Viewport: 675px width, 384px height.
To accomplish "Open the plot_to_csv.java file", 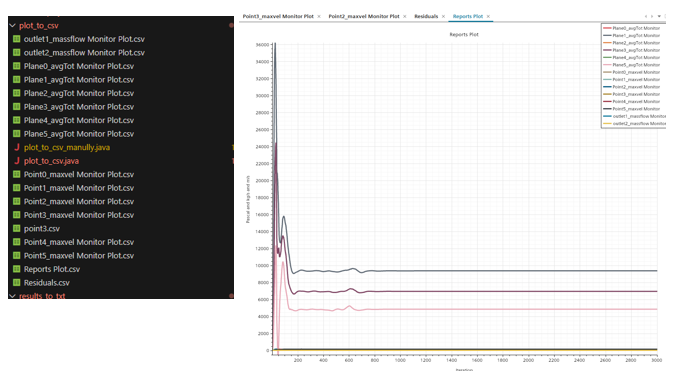I will tap(51, 161).
